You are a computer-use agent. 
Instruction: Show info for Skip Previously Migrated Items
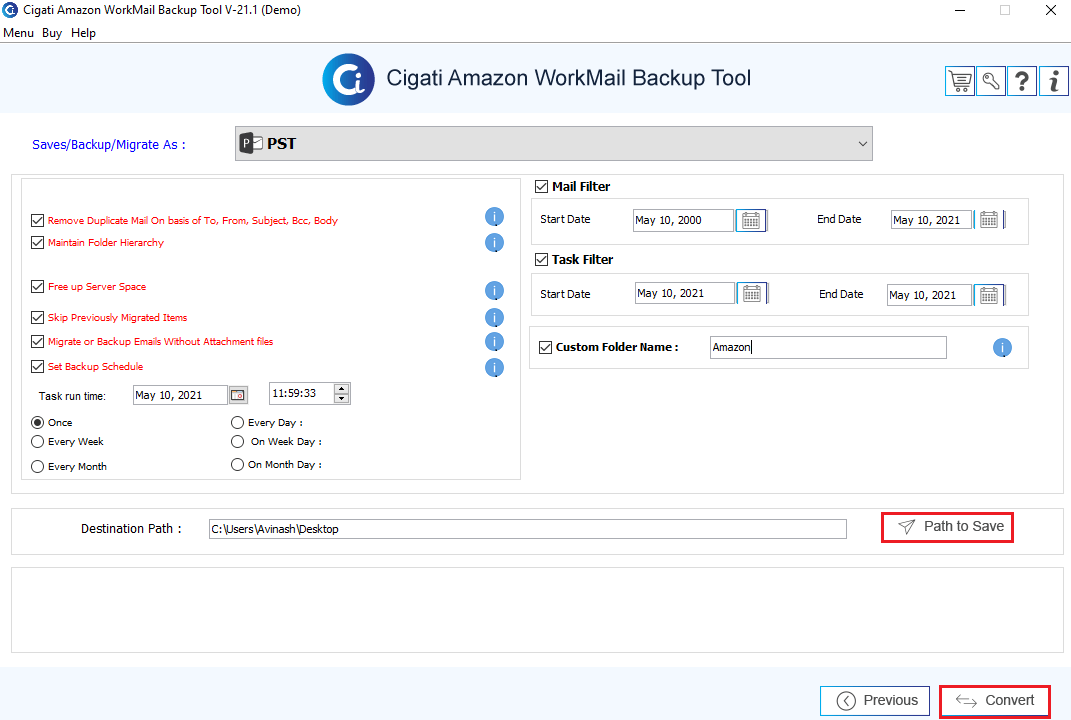coord(495,317)
